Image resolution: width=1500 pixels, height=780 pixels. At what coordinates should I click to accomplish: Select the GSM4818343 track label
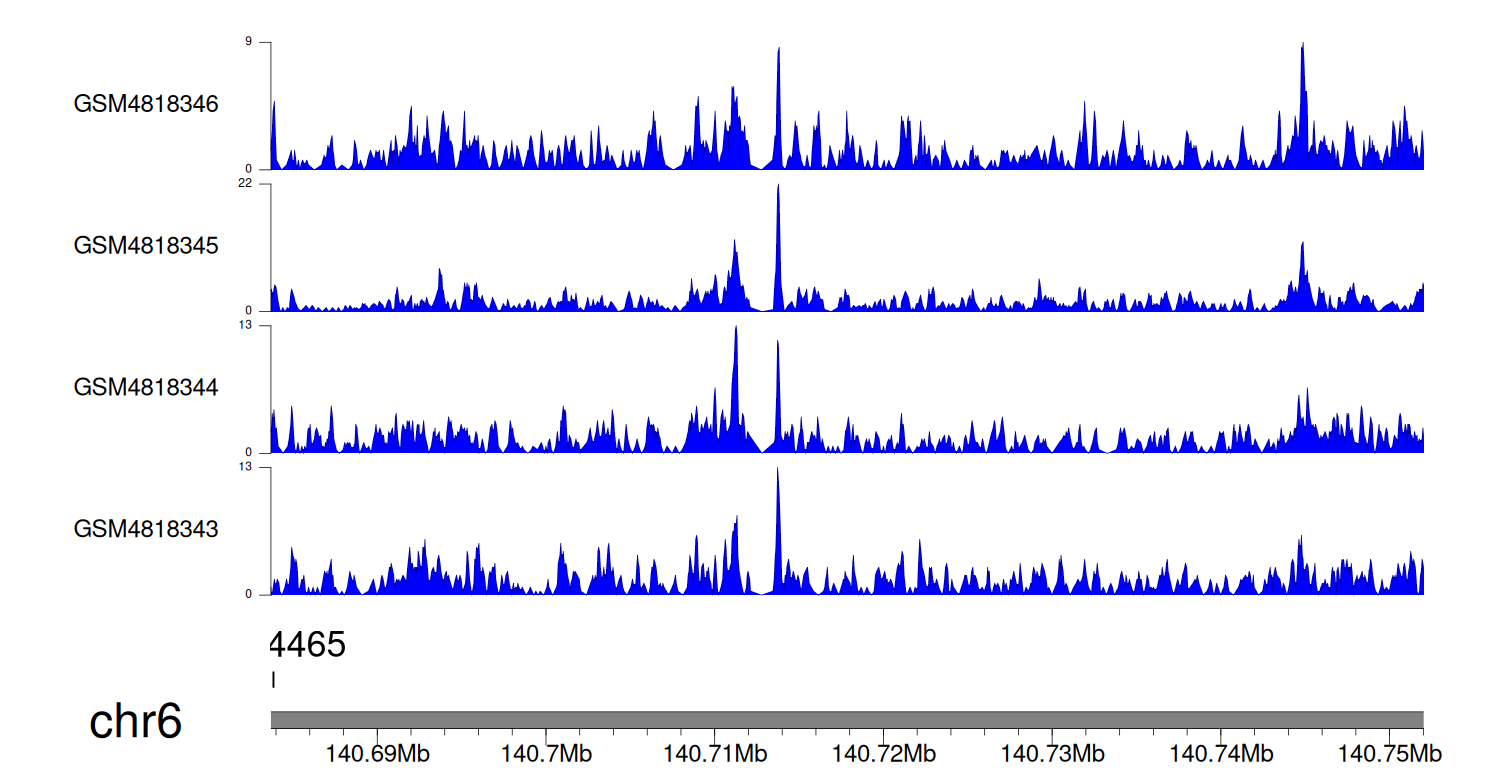click(x=146, y=528)
